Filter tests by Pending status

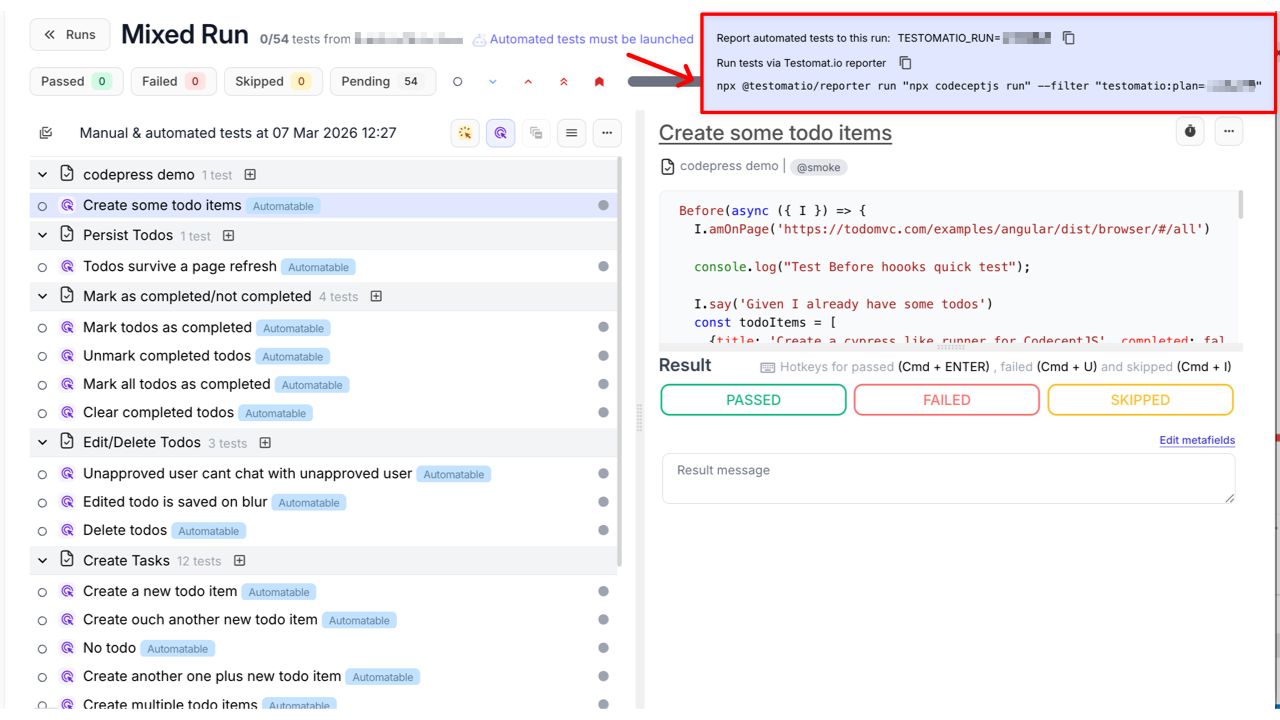(383, 82)
